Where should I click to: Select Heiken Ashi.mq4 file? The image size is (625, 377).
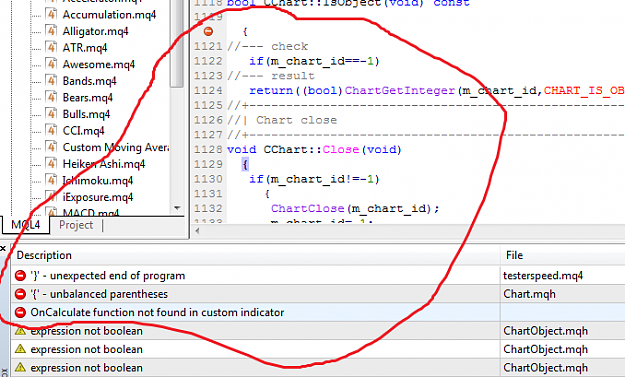click(104, 164)
